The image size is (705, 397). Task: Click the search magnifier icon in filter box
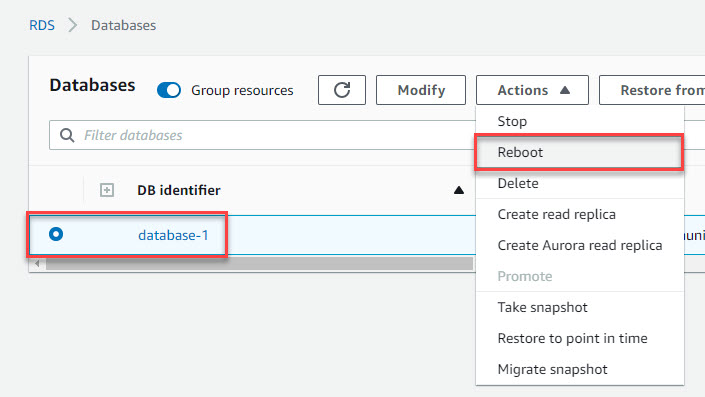coord(67,135)
